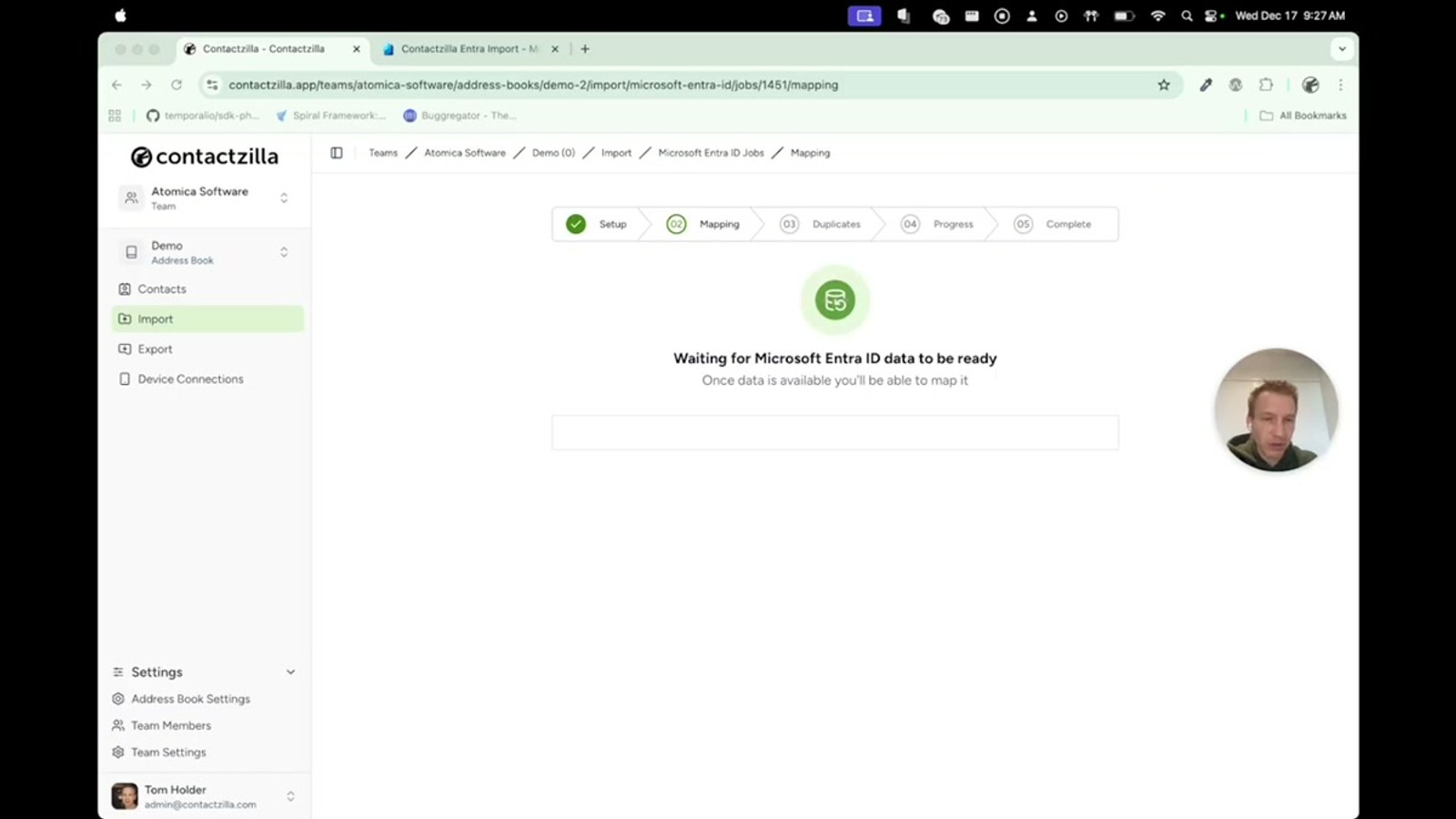Open Team Settings
This screenshot has width=1456, height=819.
pyautogui.click(x=167, y=752)
